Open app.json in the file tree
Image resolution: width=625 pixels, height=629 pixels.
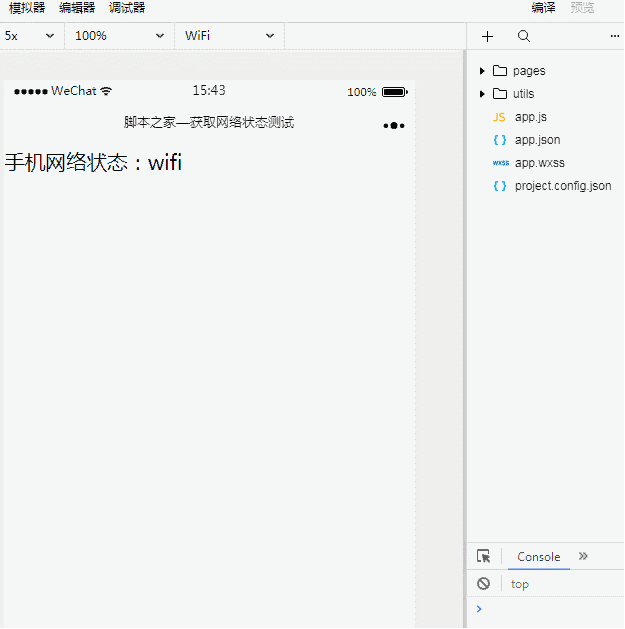click(537, 140)
